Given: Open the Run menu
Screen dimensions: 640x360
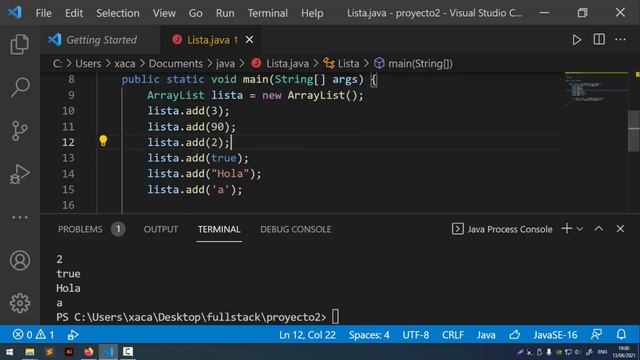Looking at the screenshot, I should [x=225, y=13].
